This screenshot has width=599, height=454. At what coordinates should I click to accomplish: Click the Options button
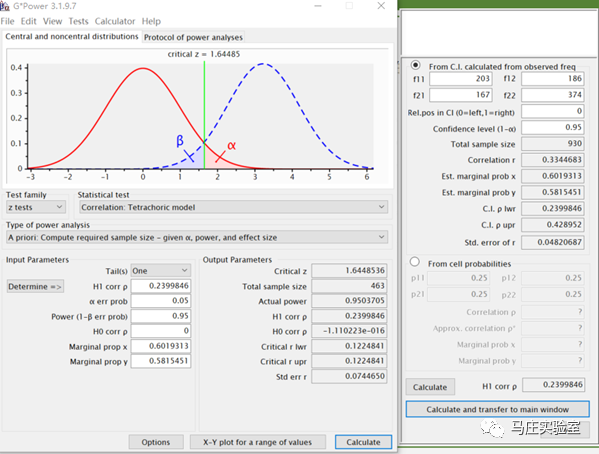point(156,442)
